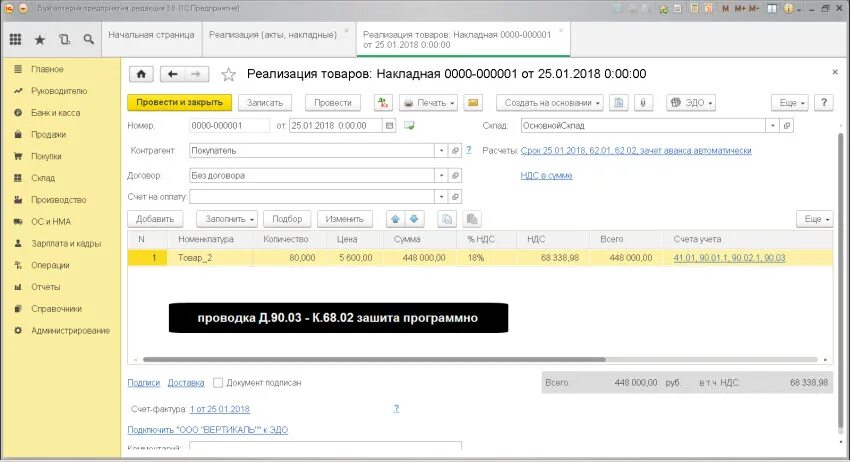Open the Счет-фактура 1 от 25.01.2018 link

(220, 409)
